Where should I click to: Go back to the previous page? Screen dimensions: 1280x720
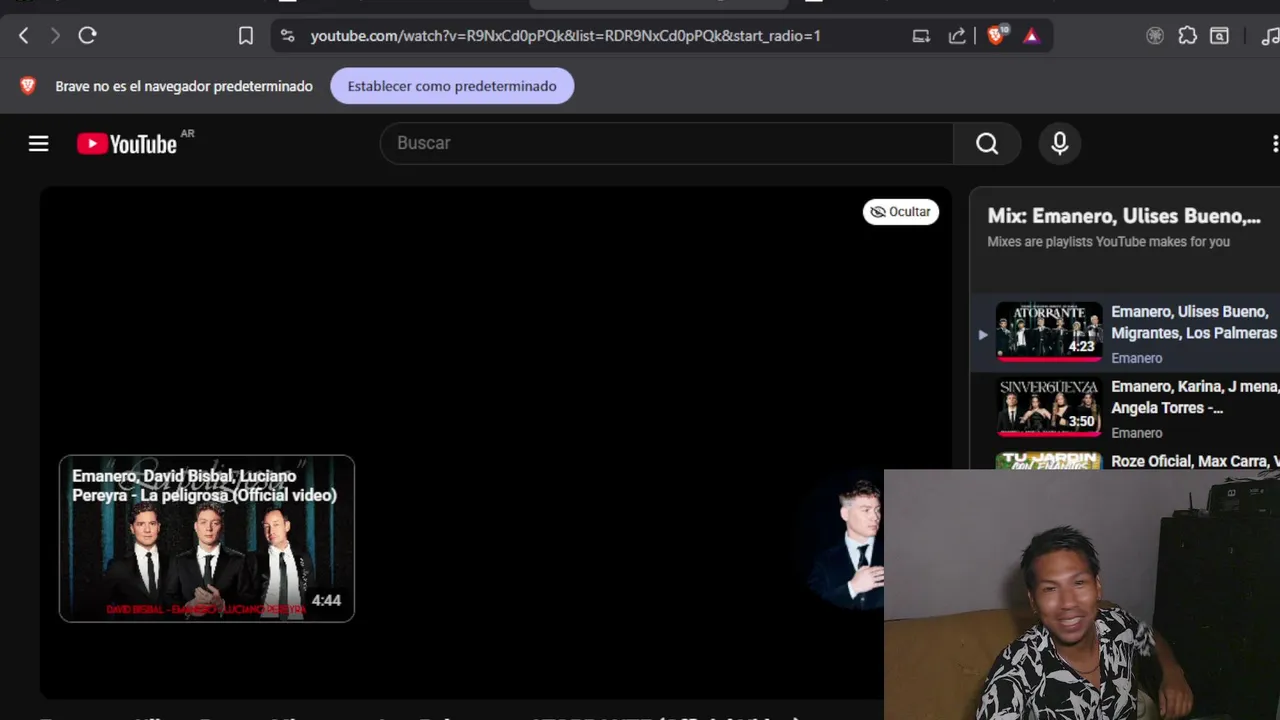pyautogui.click(x=24, y=36)
